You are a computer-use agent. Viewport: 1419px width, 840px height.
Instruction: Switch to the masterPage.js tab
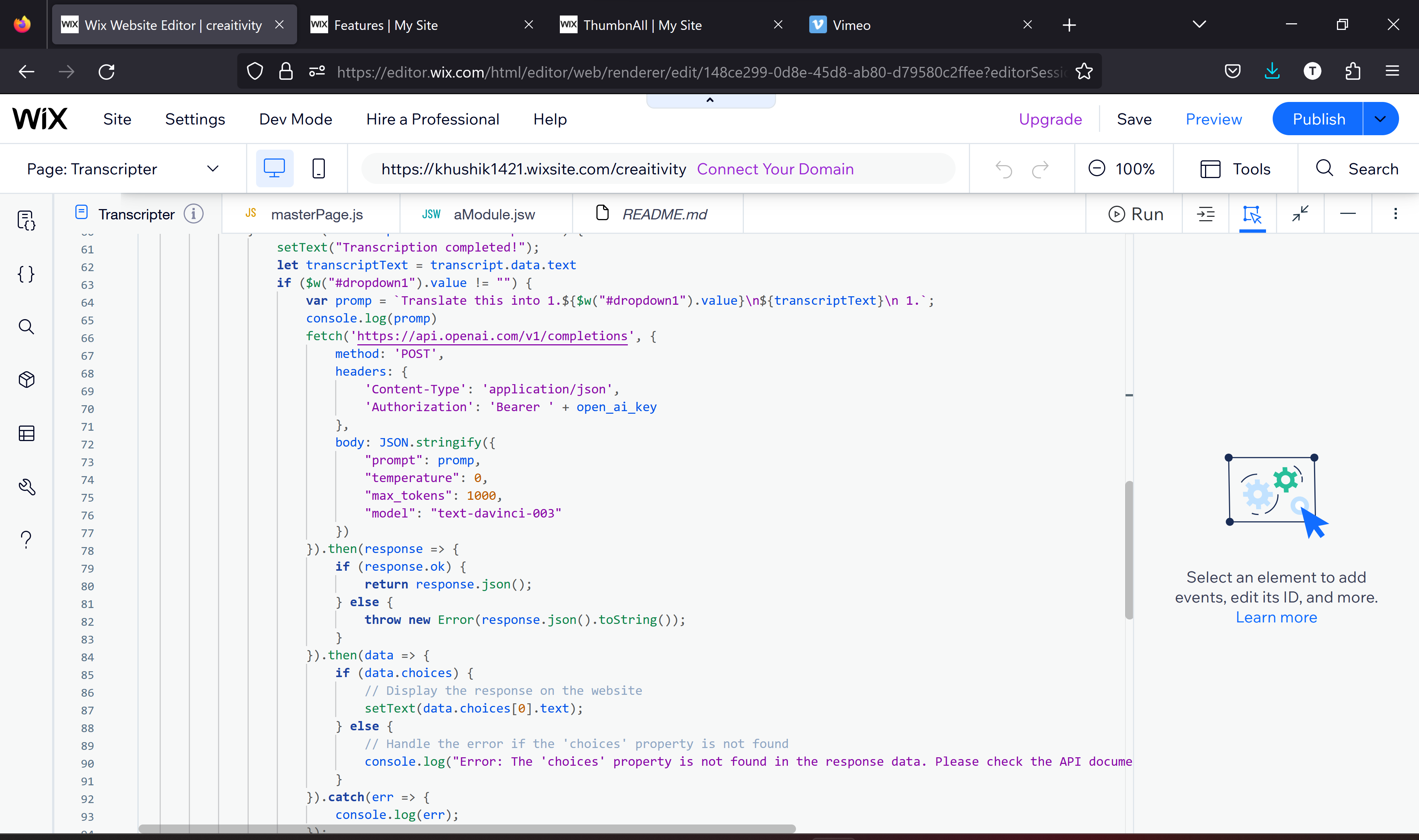point(316,215)
